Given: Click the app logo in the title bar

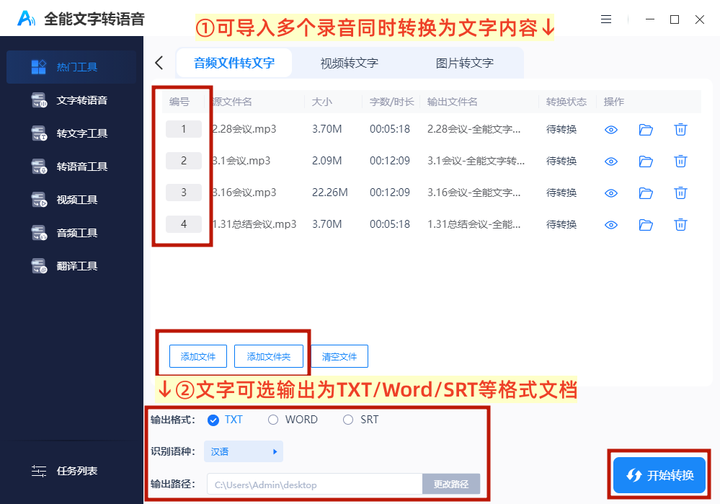Looking at the screenshot, I should (x=26, y=18).
